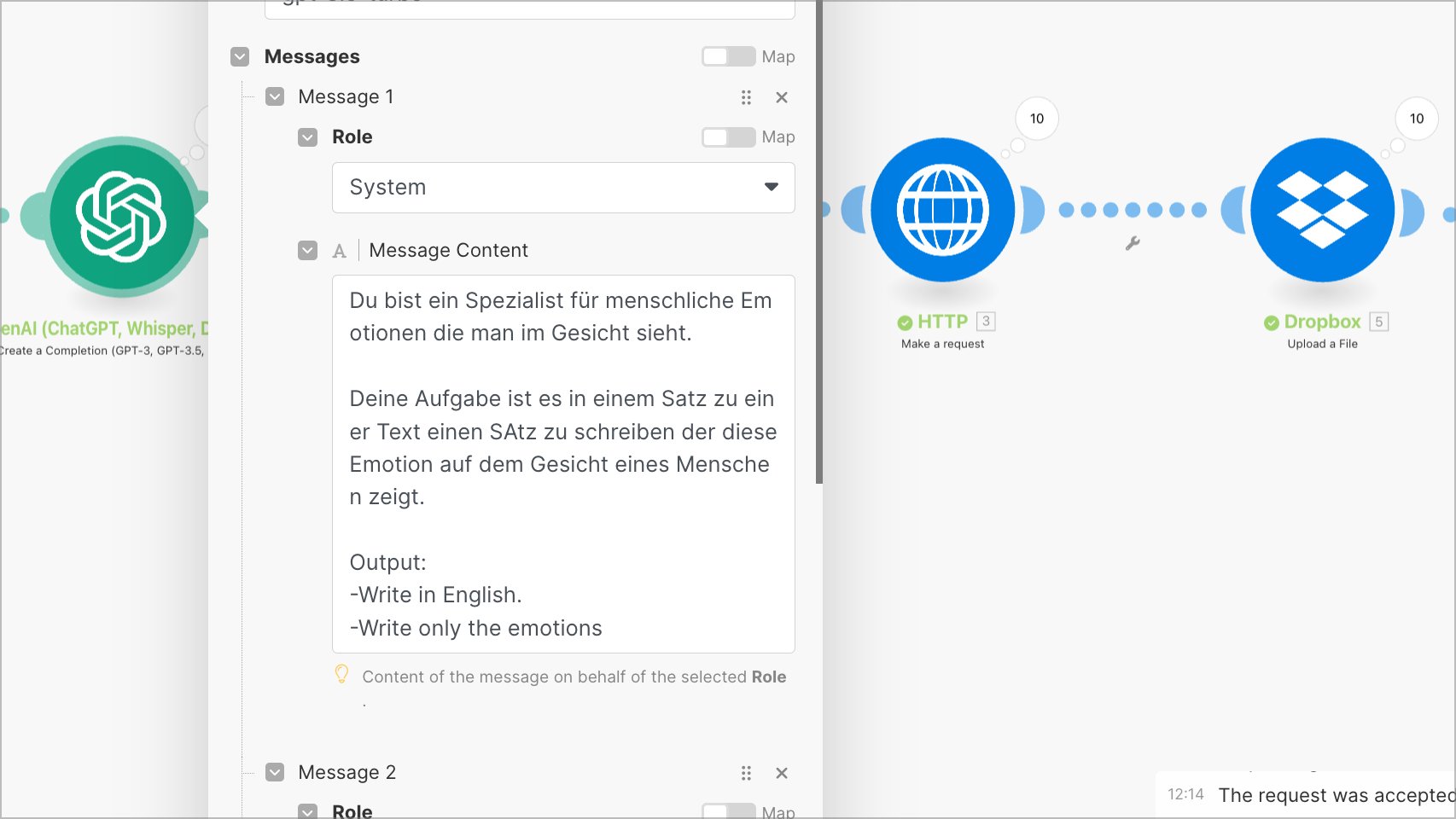This screenshot has height=819, width=1456.
Task: Collapse the Message 1 item
Action: (275, 96)
